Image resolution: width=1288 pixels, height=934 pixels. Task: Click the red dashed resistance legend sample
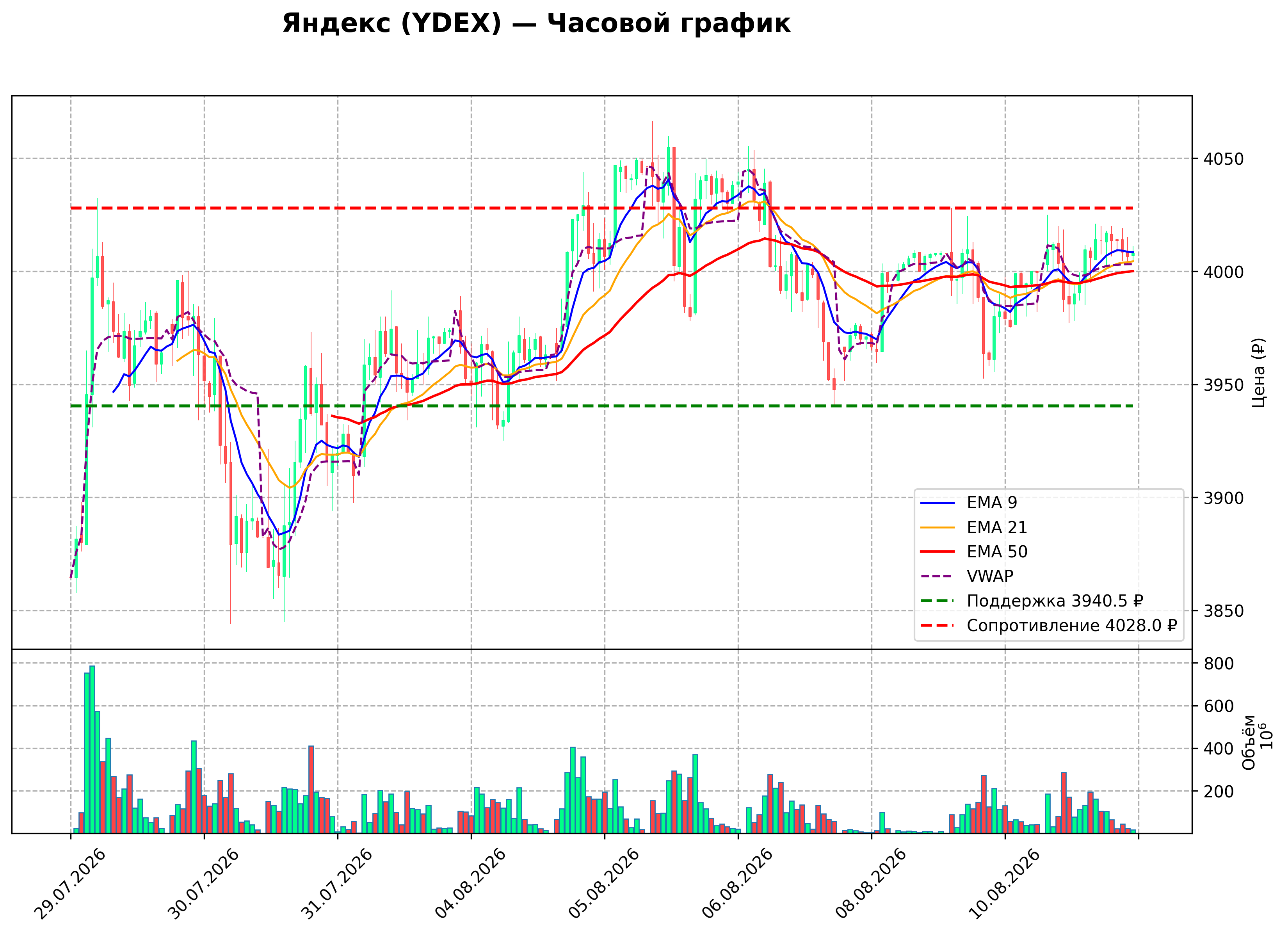[x=937, y=626]
